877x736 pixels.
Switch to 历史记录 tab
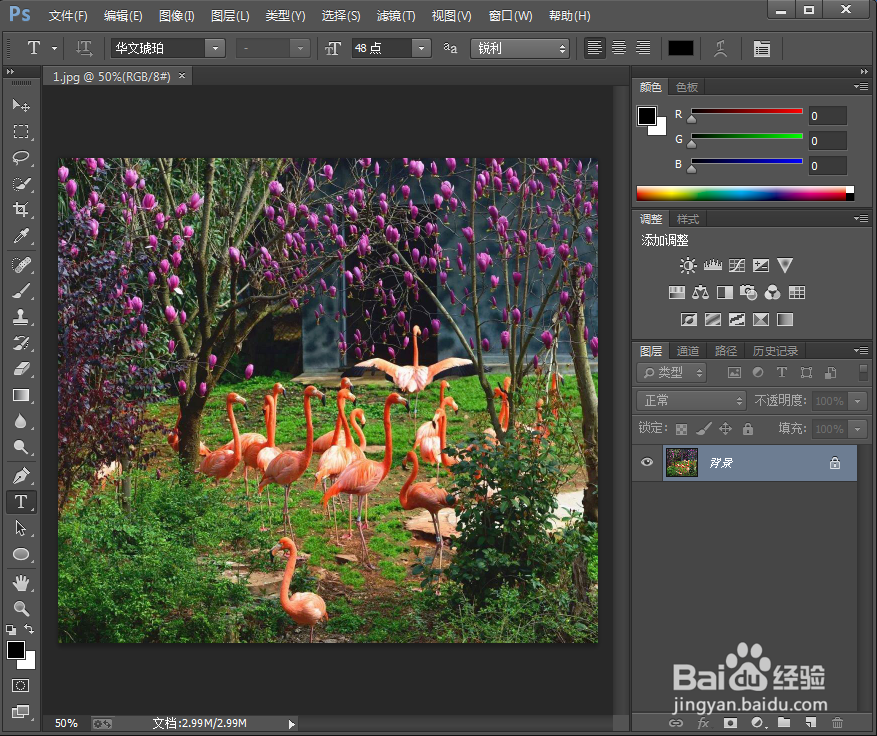pos(775,351)
